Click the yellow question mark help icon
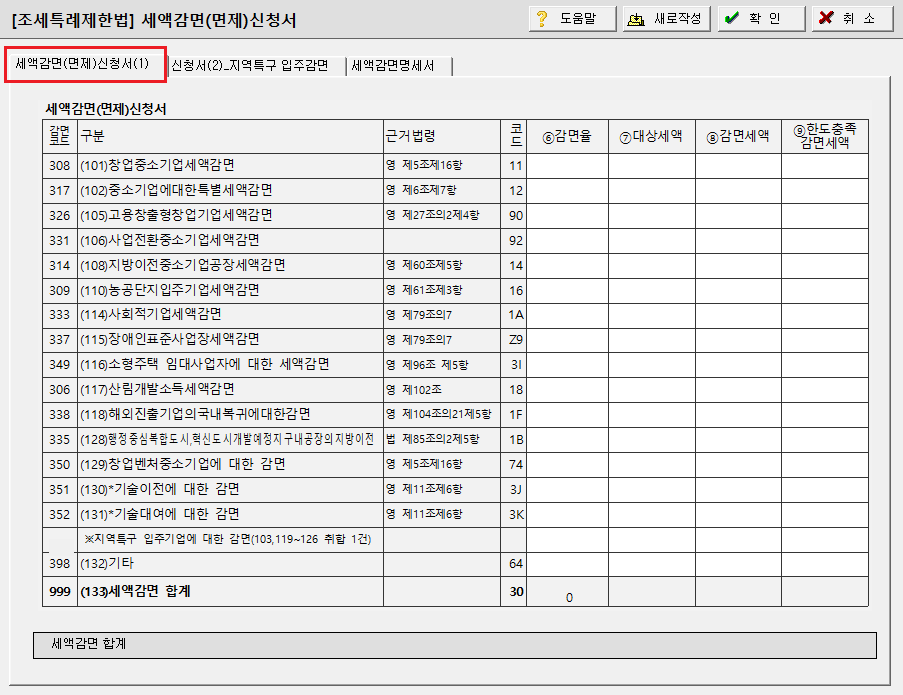Image resolution: width=903 pixels, height=695 pixels. pyautogui.click(x=541, y=18)
